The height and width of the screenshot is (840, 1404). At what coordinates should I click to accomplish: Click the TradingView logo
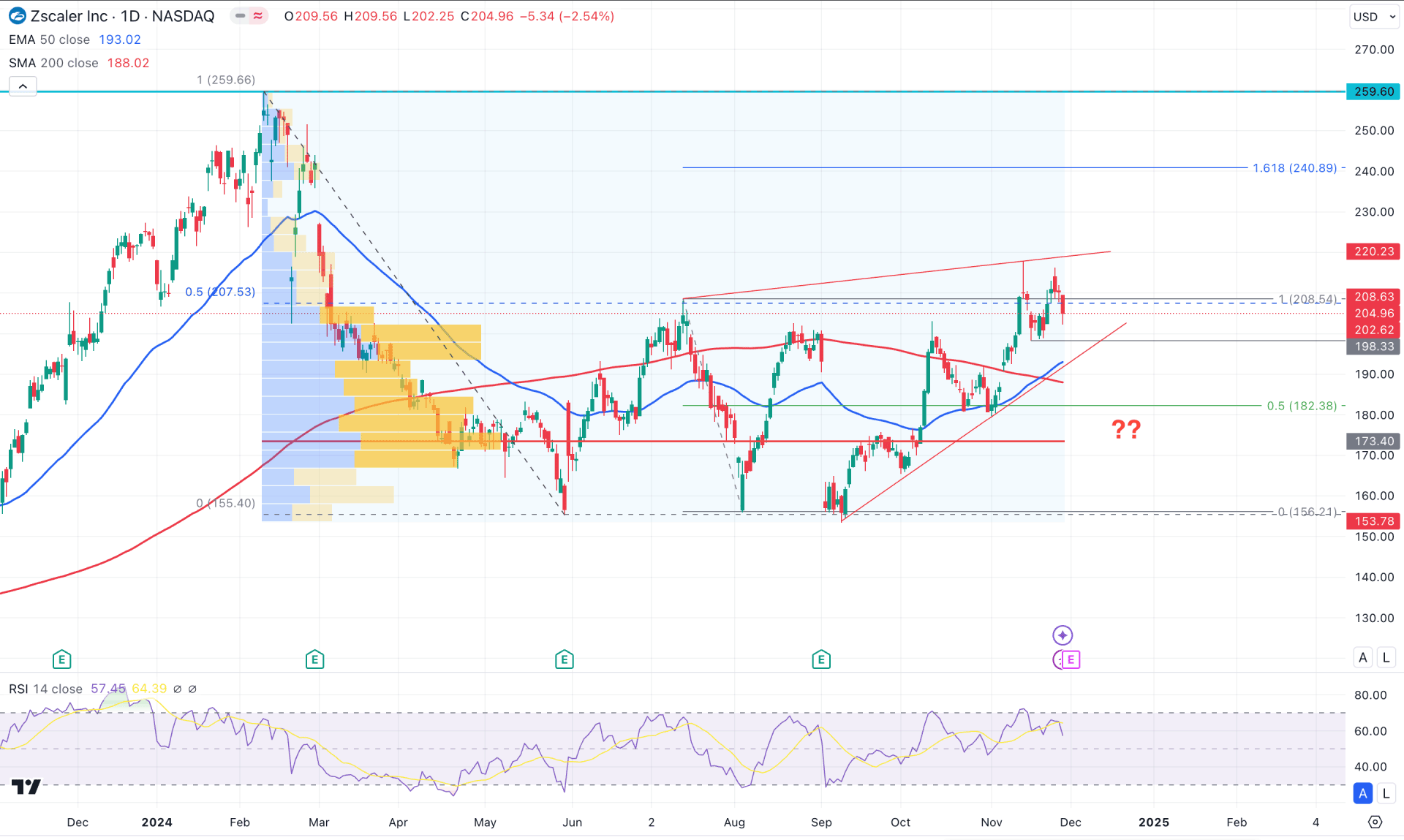(x=26, y=787)
